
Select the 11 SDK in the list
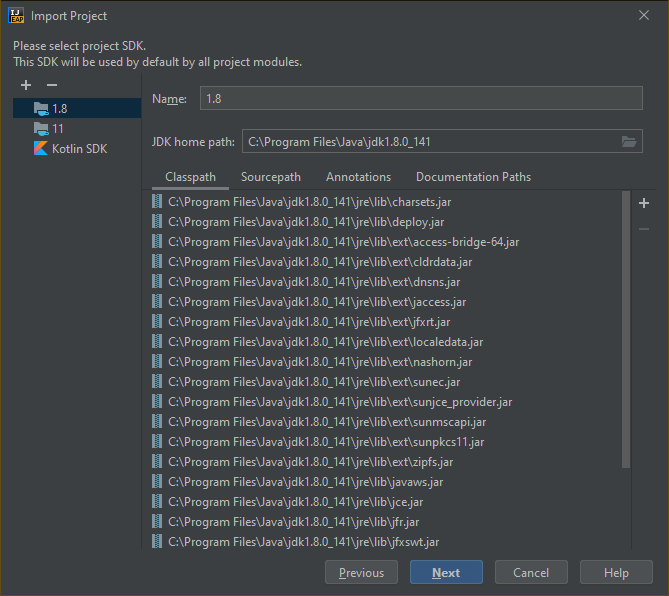pos(58,129)
